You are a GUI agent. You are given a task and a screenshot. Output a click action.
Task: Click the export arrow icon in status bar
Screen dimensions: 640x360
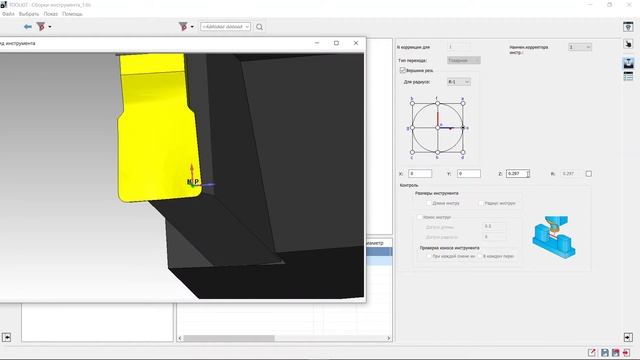click(591, 353)
